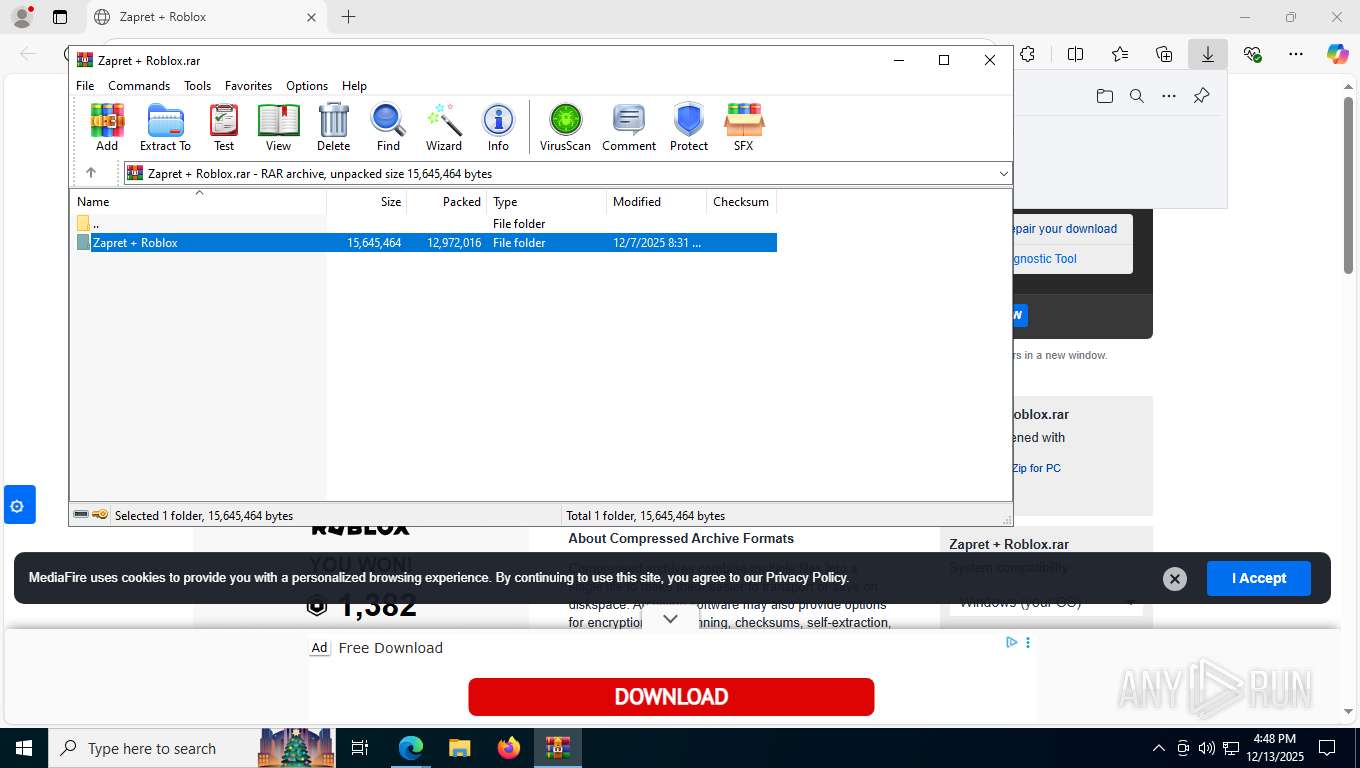
Task: Click the key password icon in status bar
Action: coord(100,515)
